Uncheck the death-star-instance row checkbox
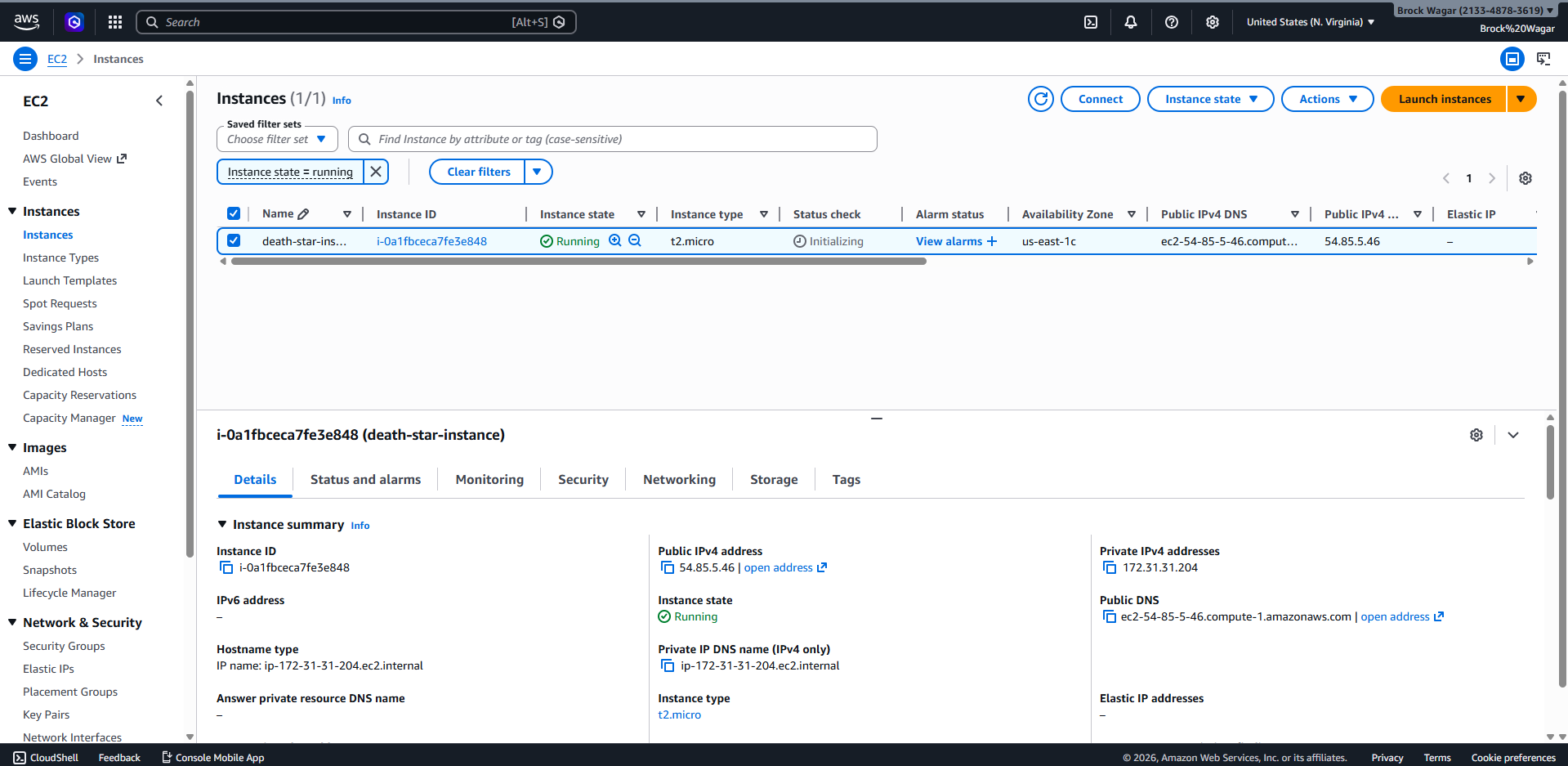 pyautogui.click(x=234, y=240)
